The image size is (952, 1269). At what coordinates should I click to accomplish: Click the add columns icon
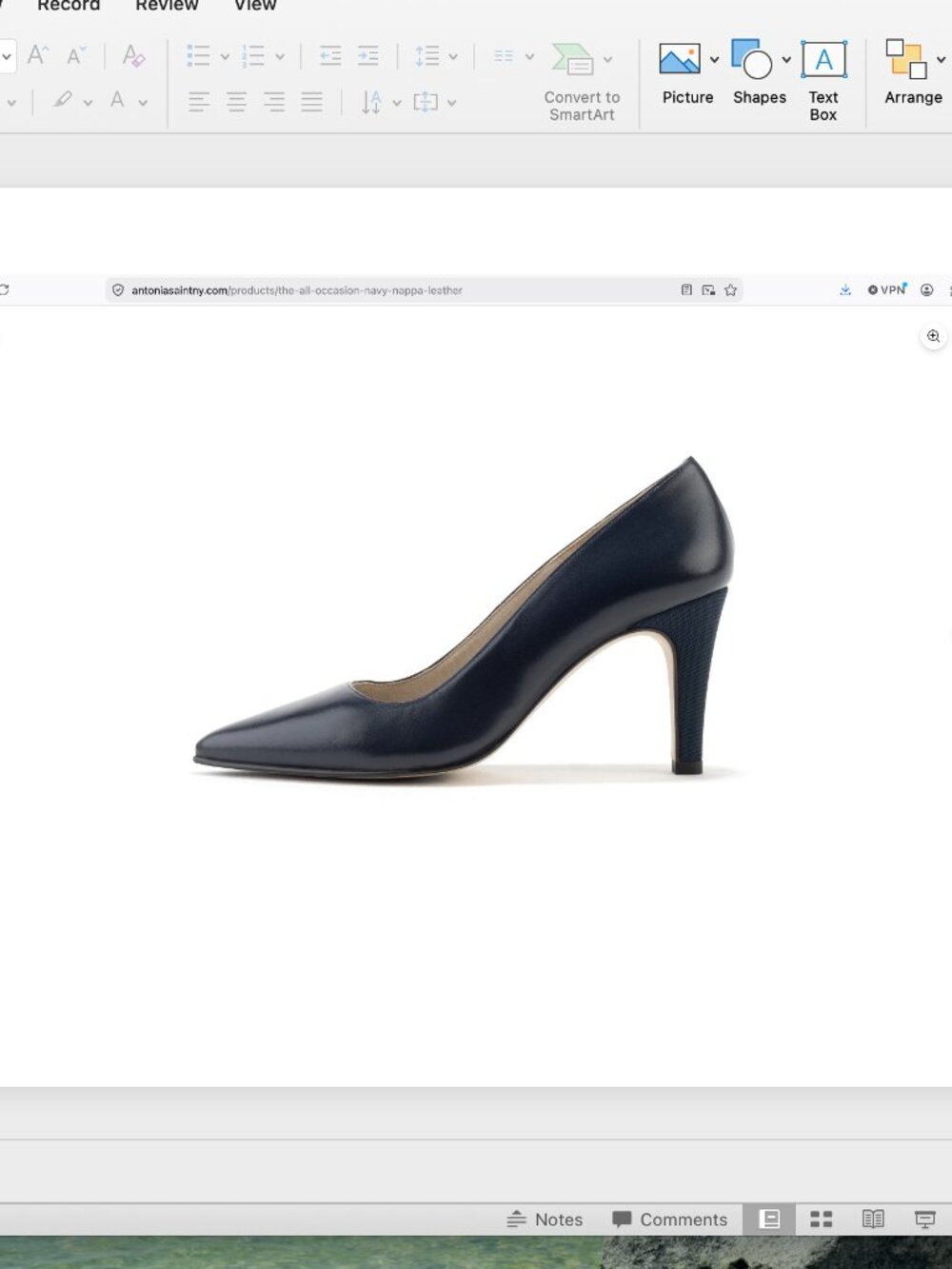pos(504,56)
